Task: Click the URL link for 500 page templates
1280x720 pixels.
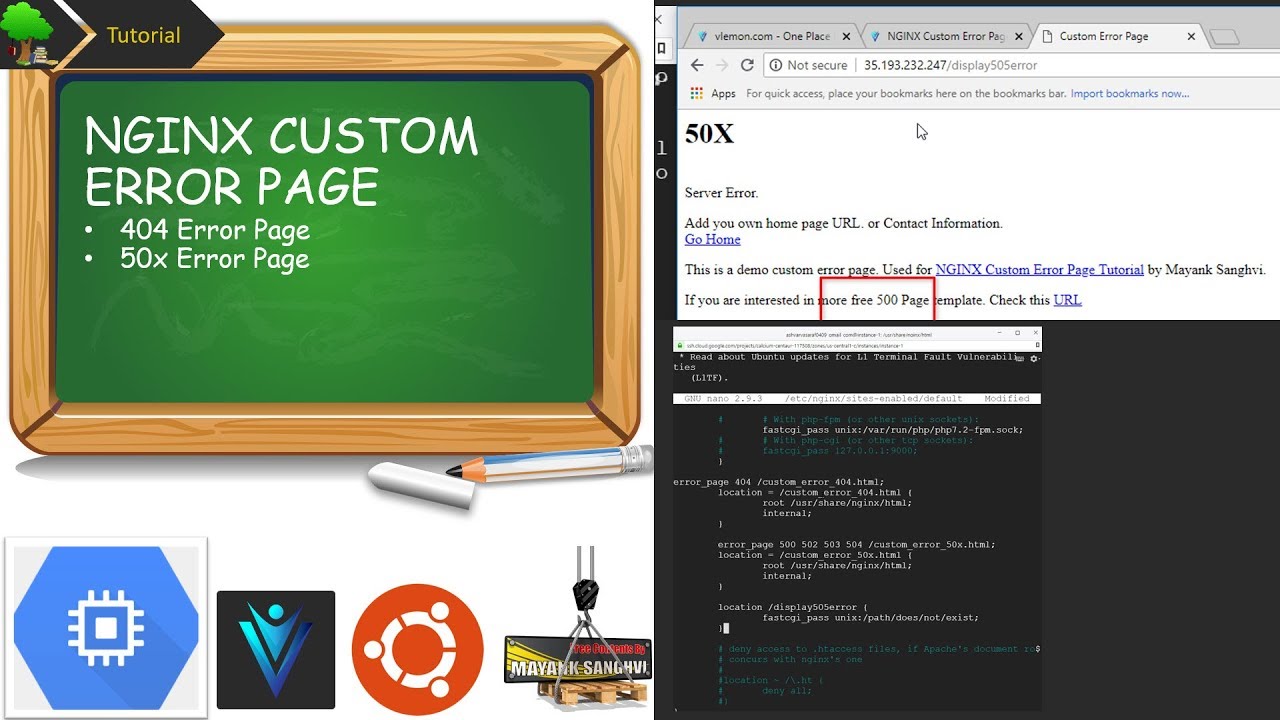Action: (1067, 300)
